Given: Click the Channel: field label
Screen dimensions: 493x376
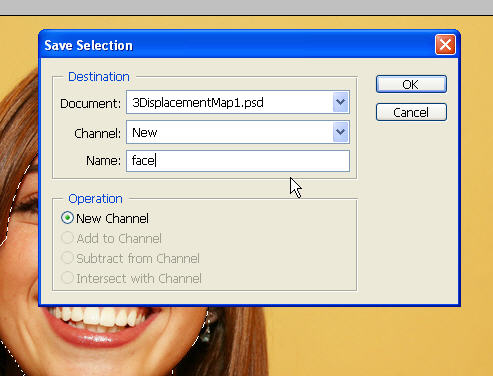Looking at the screenshot, I should click(97, 134).
